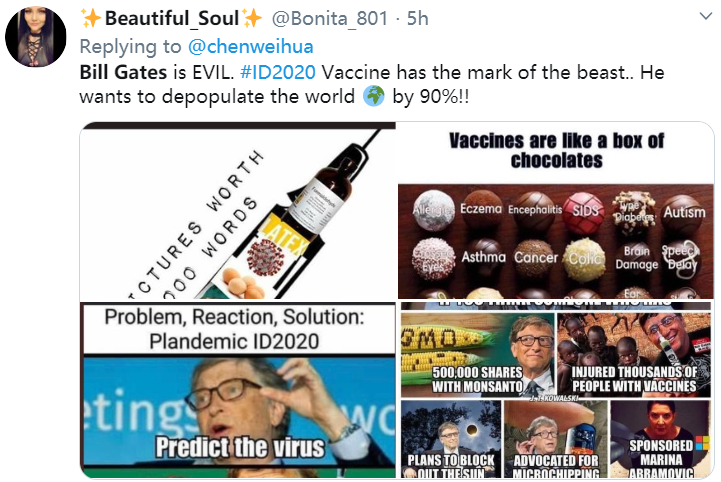Click the Advocated for microchipping panel
This screenshot has height=482, width=721.
point(555,439)
